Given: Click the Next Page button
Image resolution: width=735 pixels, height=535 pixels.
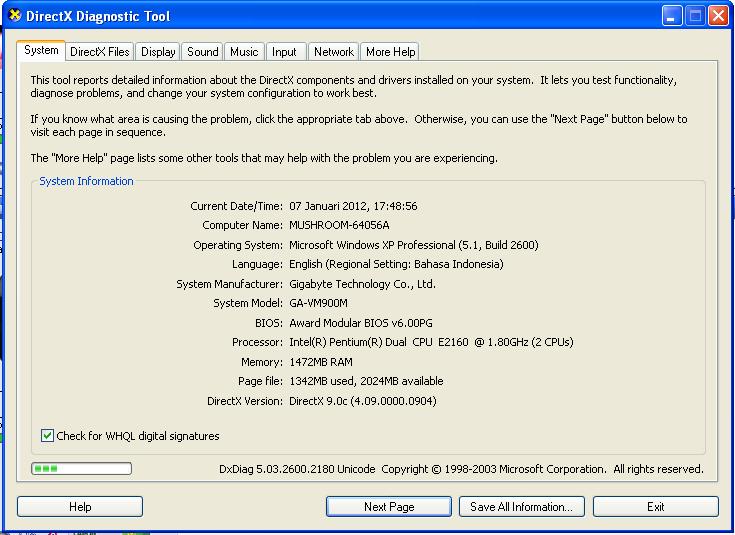Looking at the screenshot, I should coord(389,507).
